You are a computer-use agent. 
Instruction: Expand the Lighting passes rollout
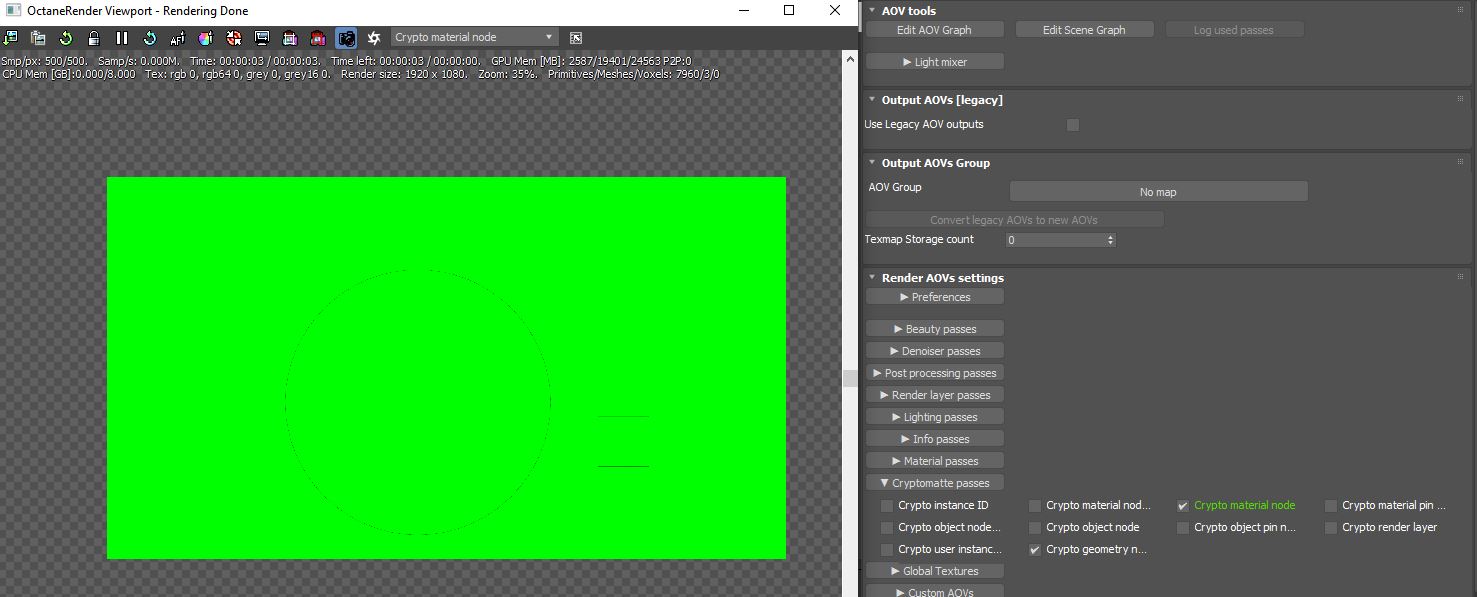[x=934, y=417]
